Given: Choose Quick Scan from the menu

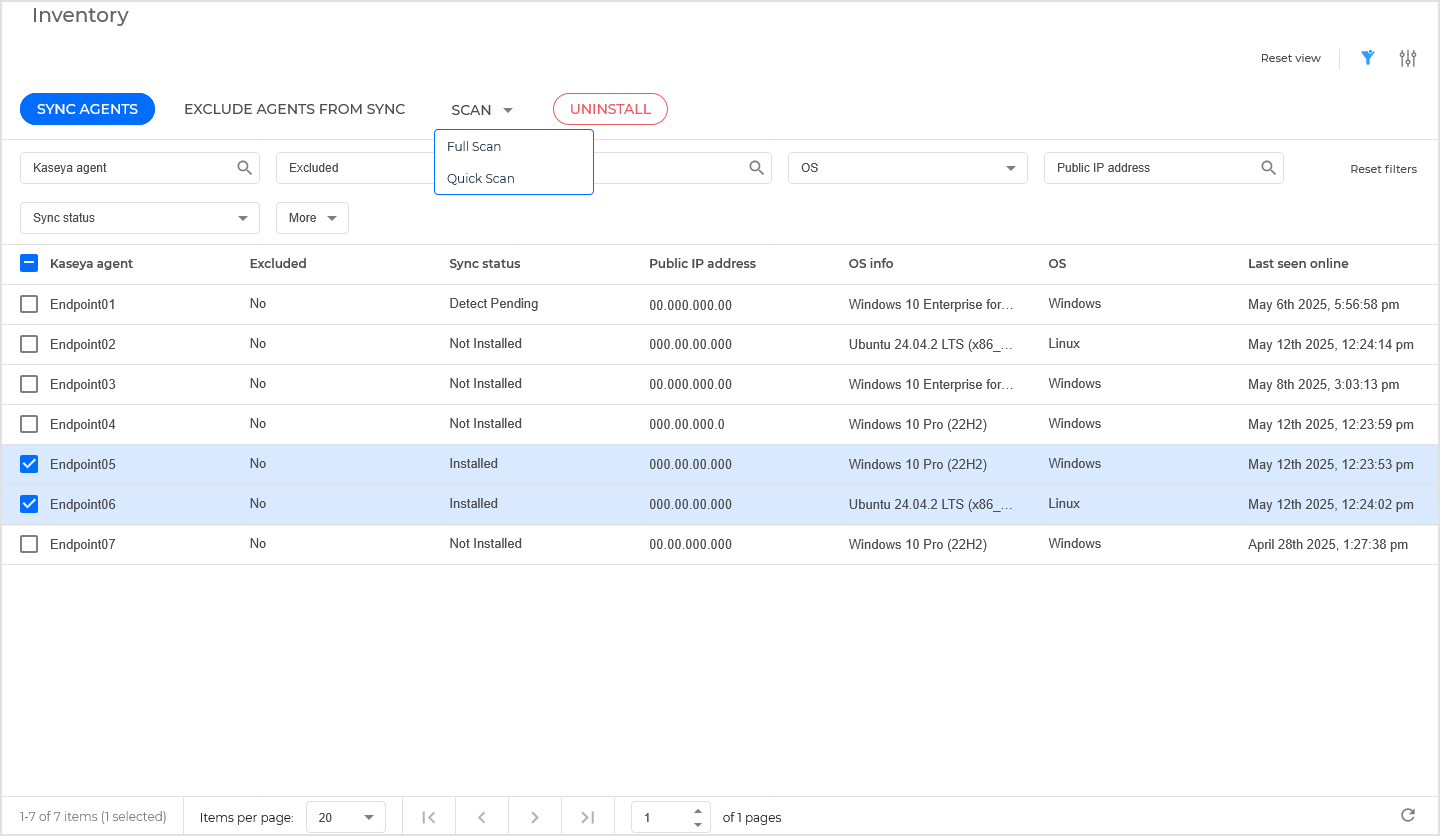Looking at the screenshot, I should [x=481, y=179].
